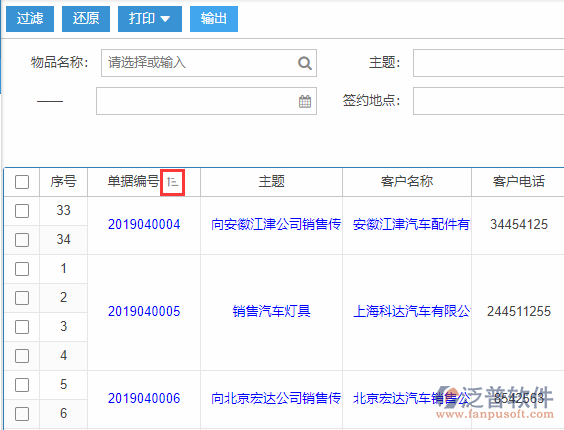Viewport: 564px width, 430px height.
Task: Open customer link 上海科达汽车有限公
Action: 411,311
